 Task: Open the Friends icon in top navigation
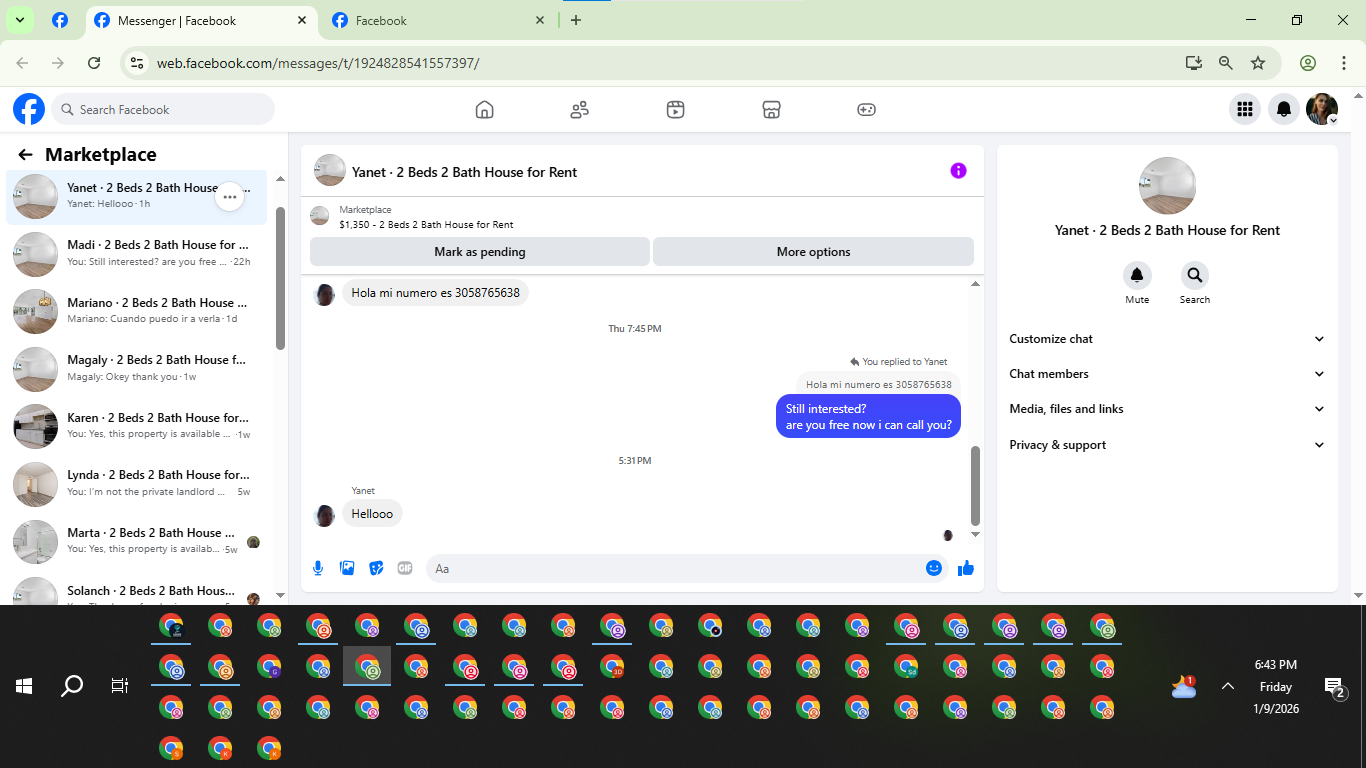580,110
